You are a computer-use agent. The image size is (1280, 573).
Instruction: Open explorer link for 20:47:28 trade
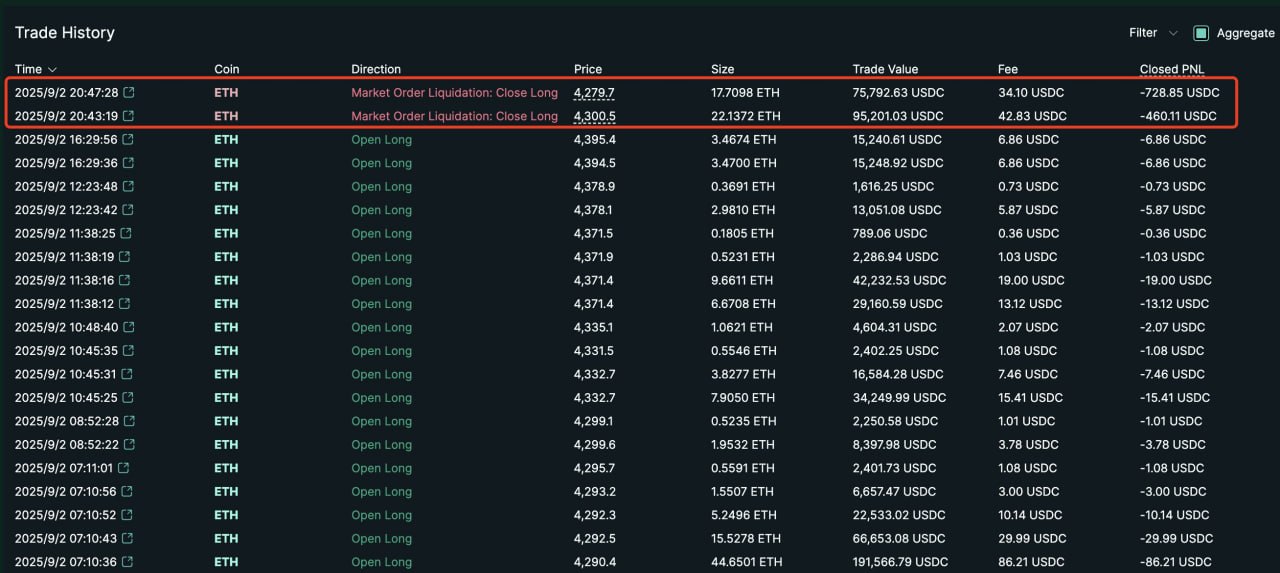click(128, 93)
